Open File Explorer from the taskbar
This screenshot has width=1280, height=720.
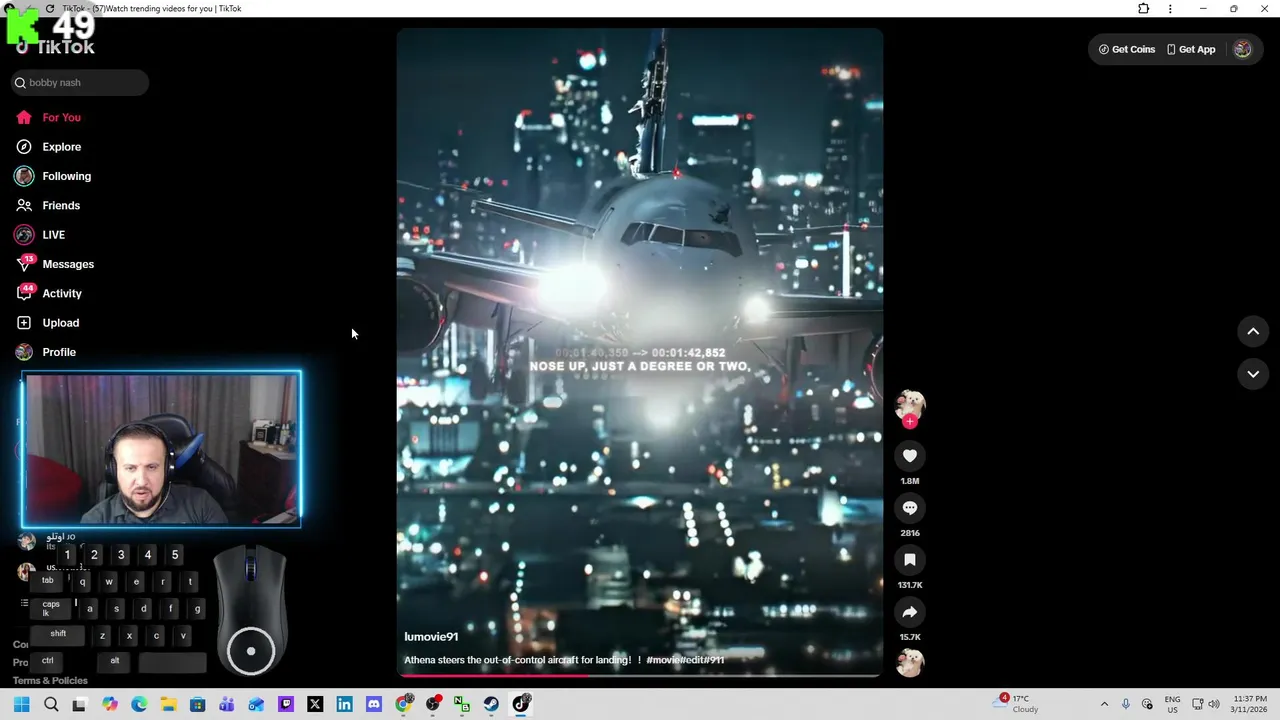coord(168,705)
